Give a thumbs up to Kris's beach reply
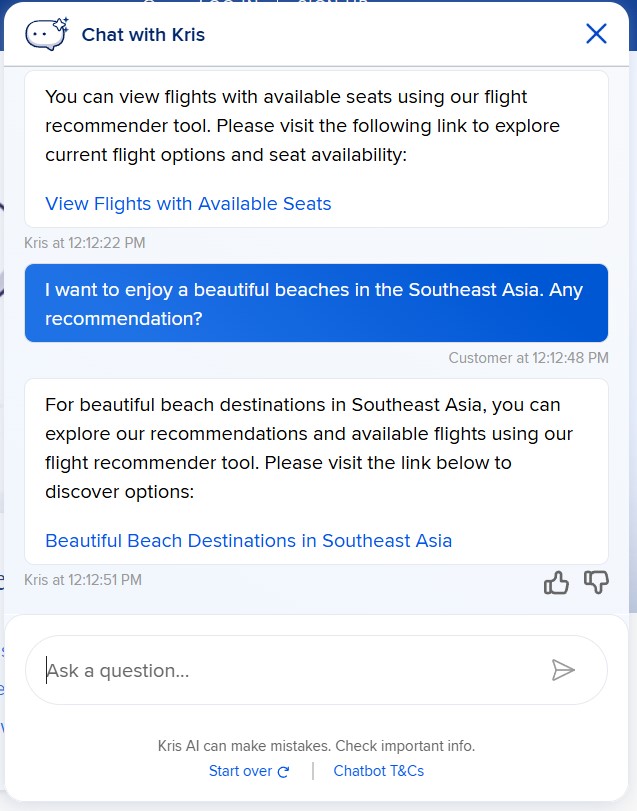The height and width of the screenshot is (811, 637). point(556,582)
